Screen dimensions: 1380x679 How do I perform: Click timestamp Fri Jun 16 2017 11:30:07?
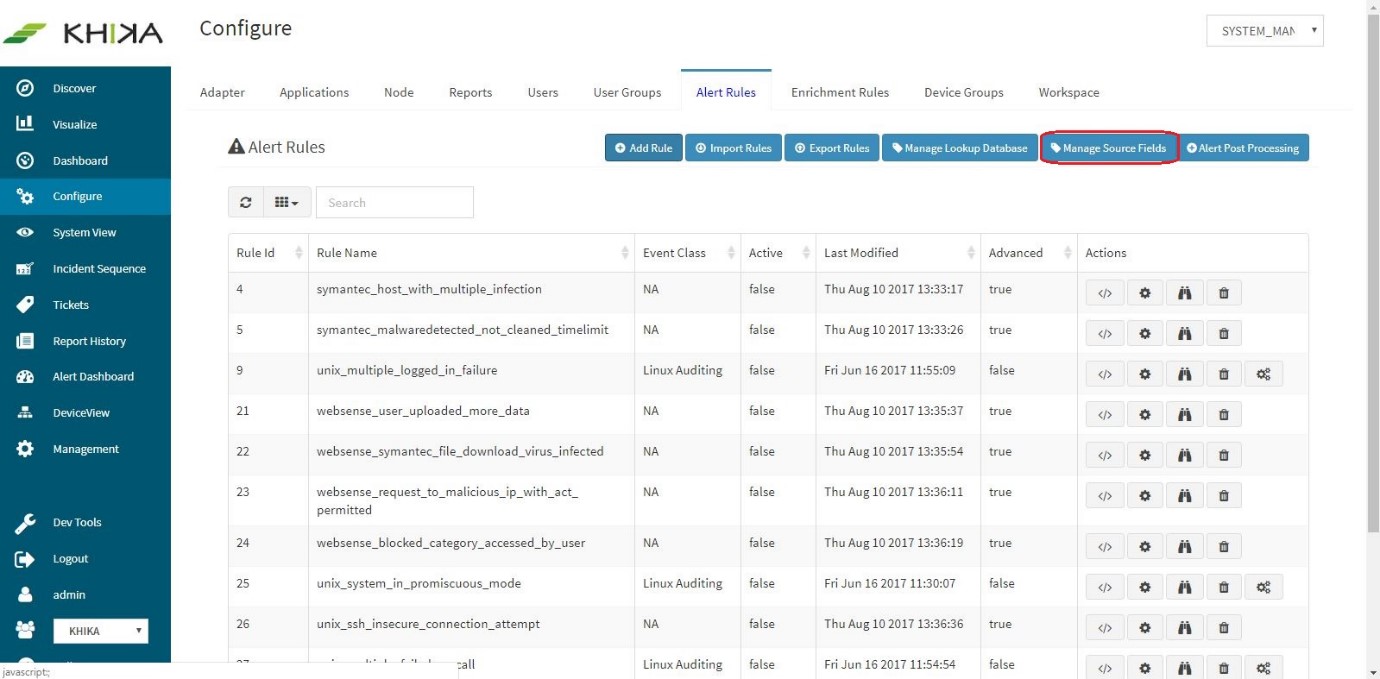pos(890,583)
